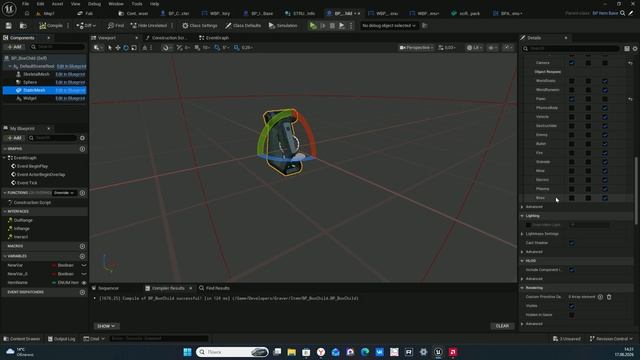This screenshot has width=640, height=360.
Task: Open the Perspective view mode dropdown
Action: point(416,48)
